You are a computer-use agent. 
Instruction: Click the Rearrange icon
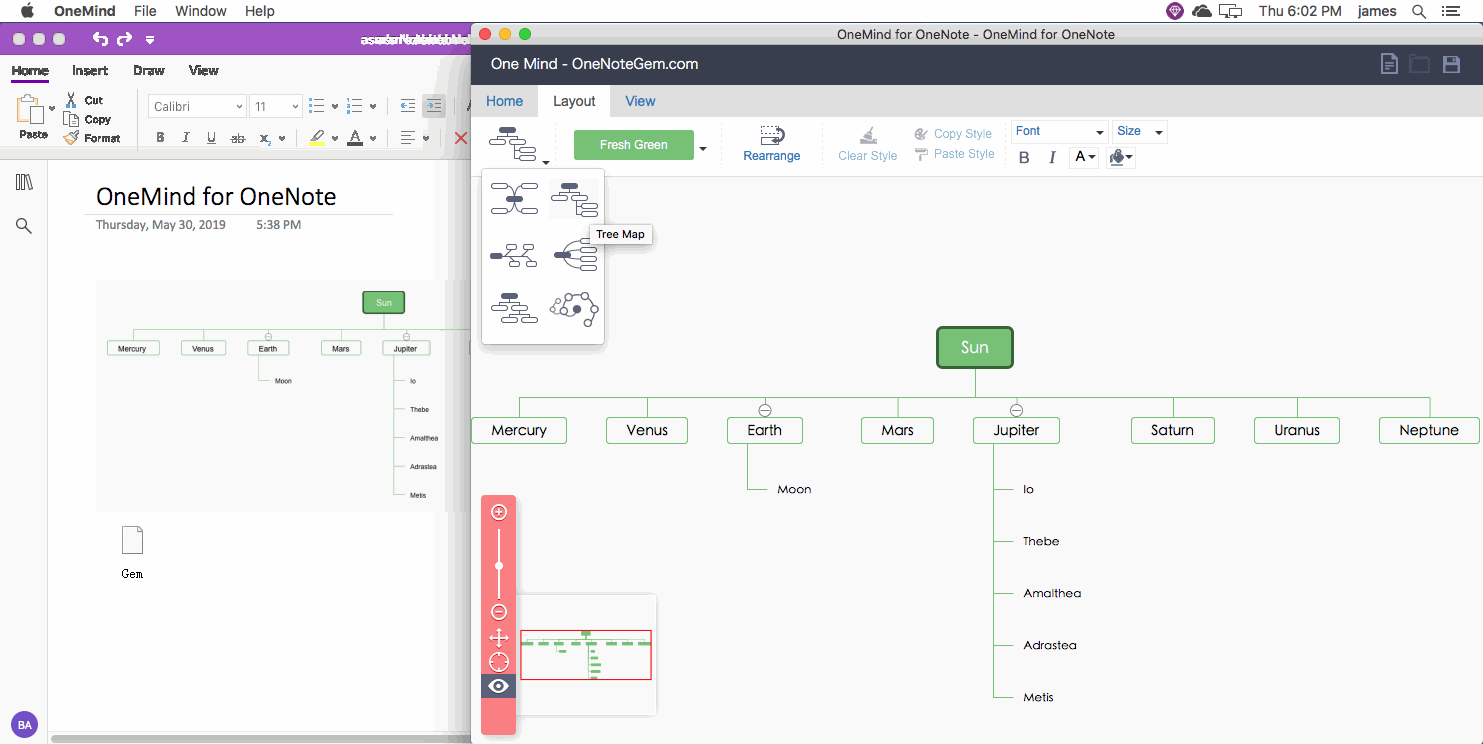tap(771, 135)
